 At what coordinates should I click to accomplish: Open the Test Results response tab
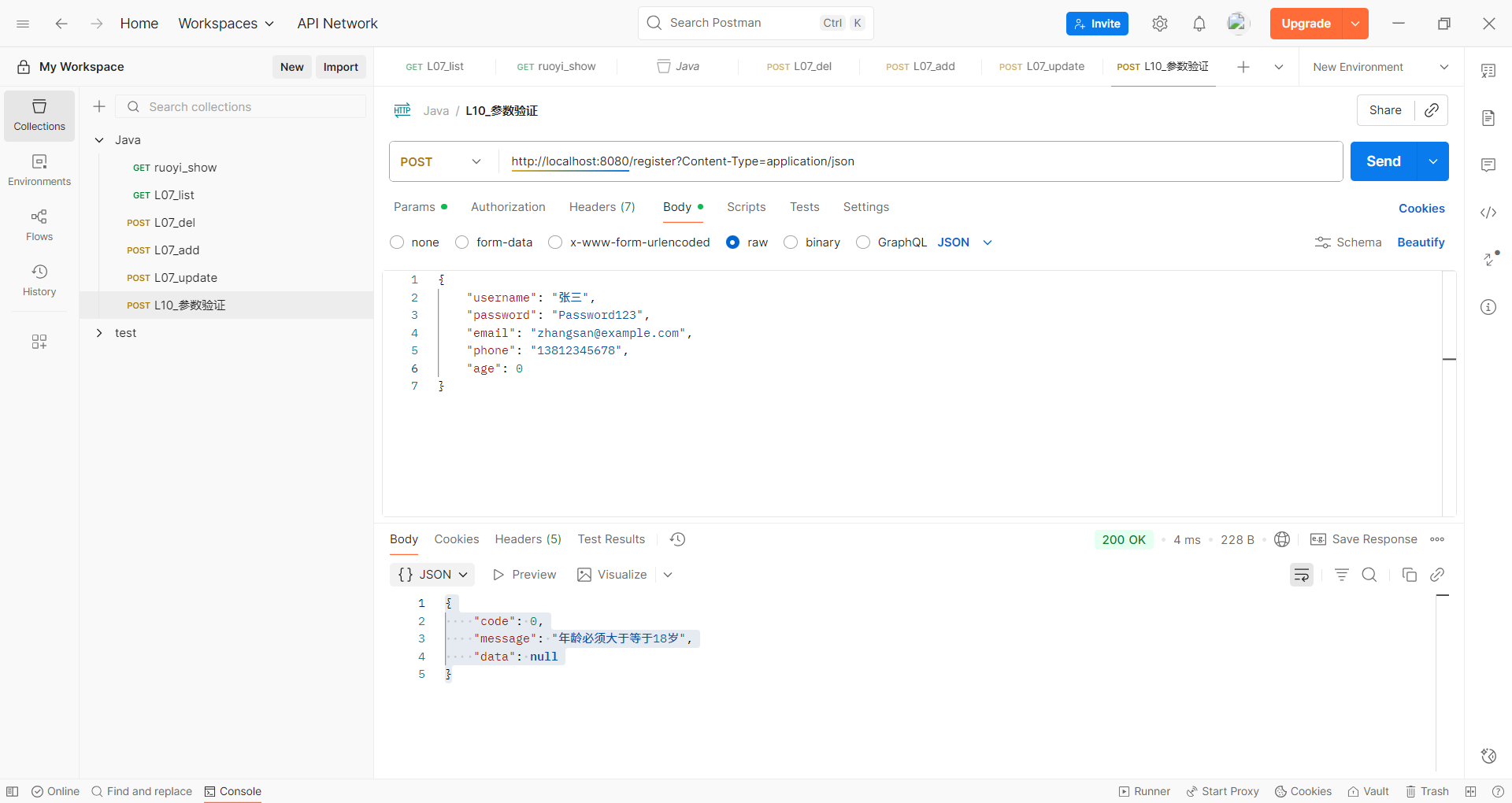point(611,539)
